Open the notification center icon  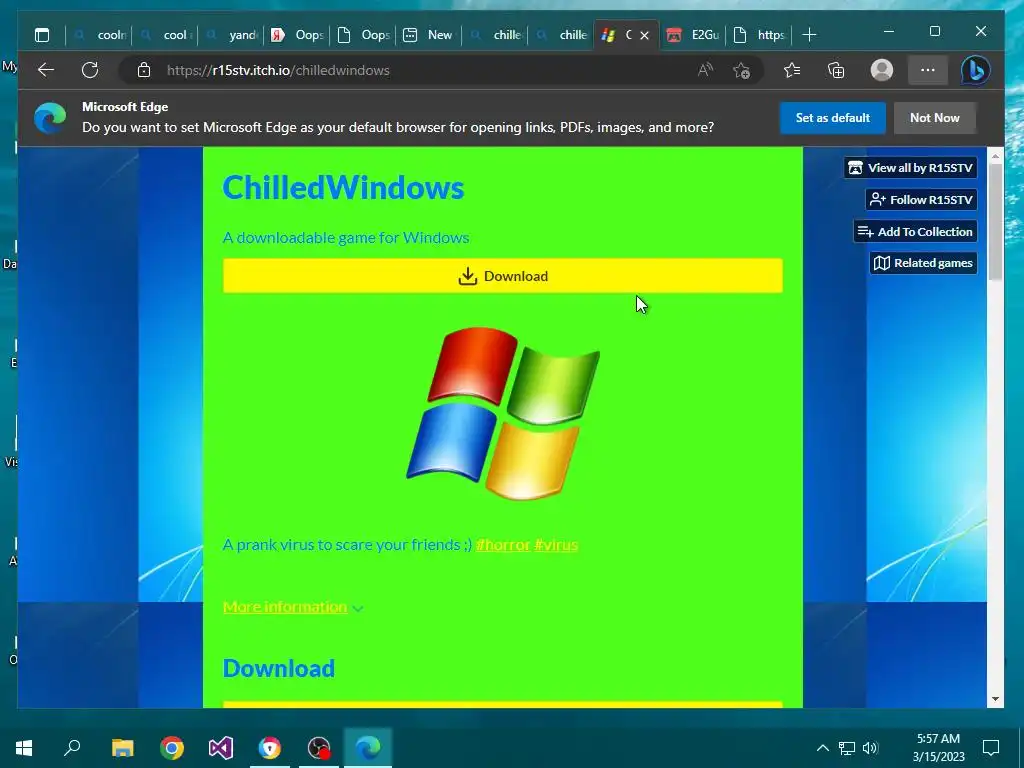pos(991,747)
